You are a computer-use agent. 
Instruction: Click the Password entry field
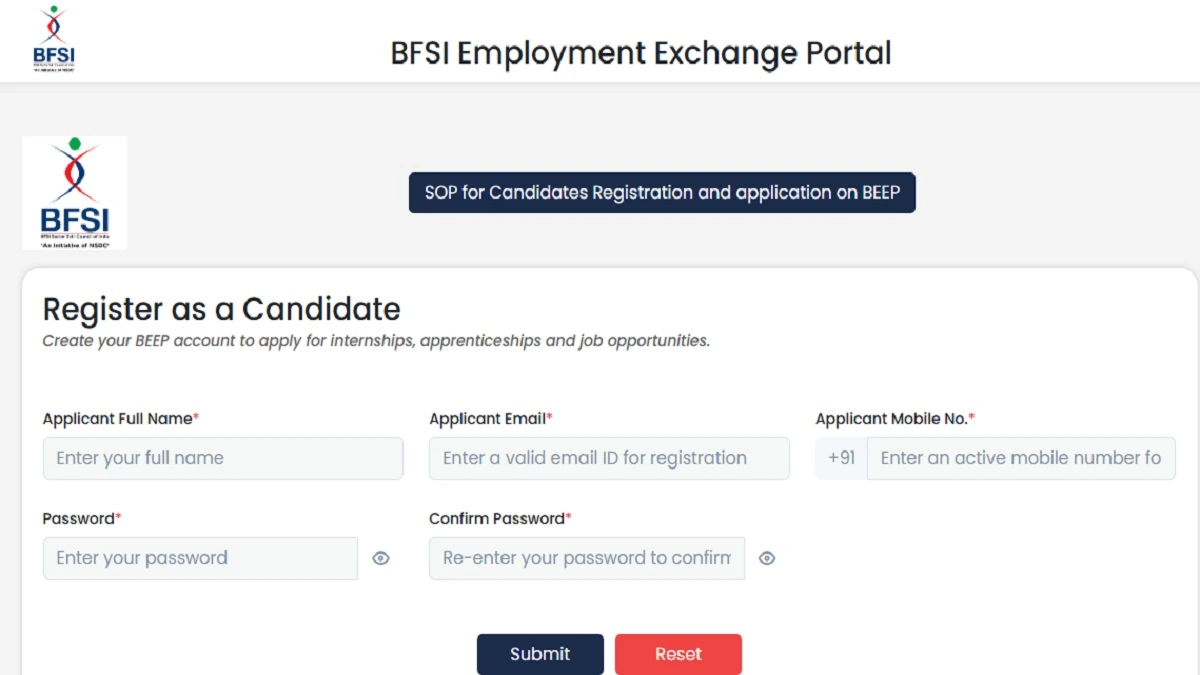[199, 558]
